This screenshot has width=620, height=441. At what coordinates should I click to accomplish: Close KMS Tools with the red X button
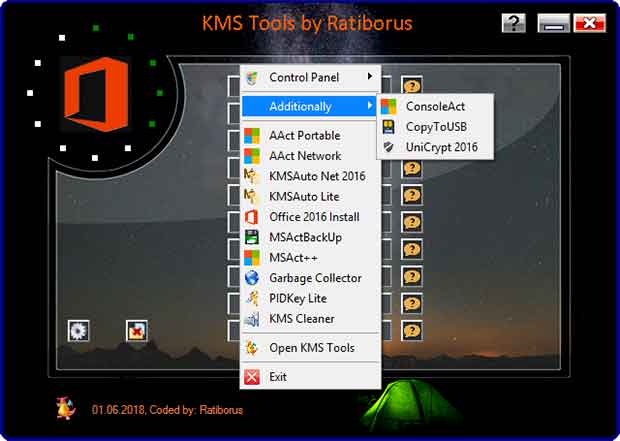pyautogui.click(x=590, y=23)
